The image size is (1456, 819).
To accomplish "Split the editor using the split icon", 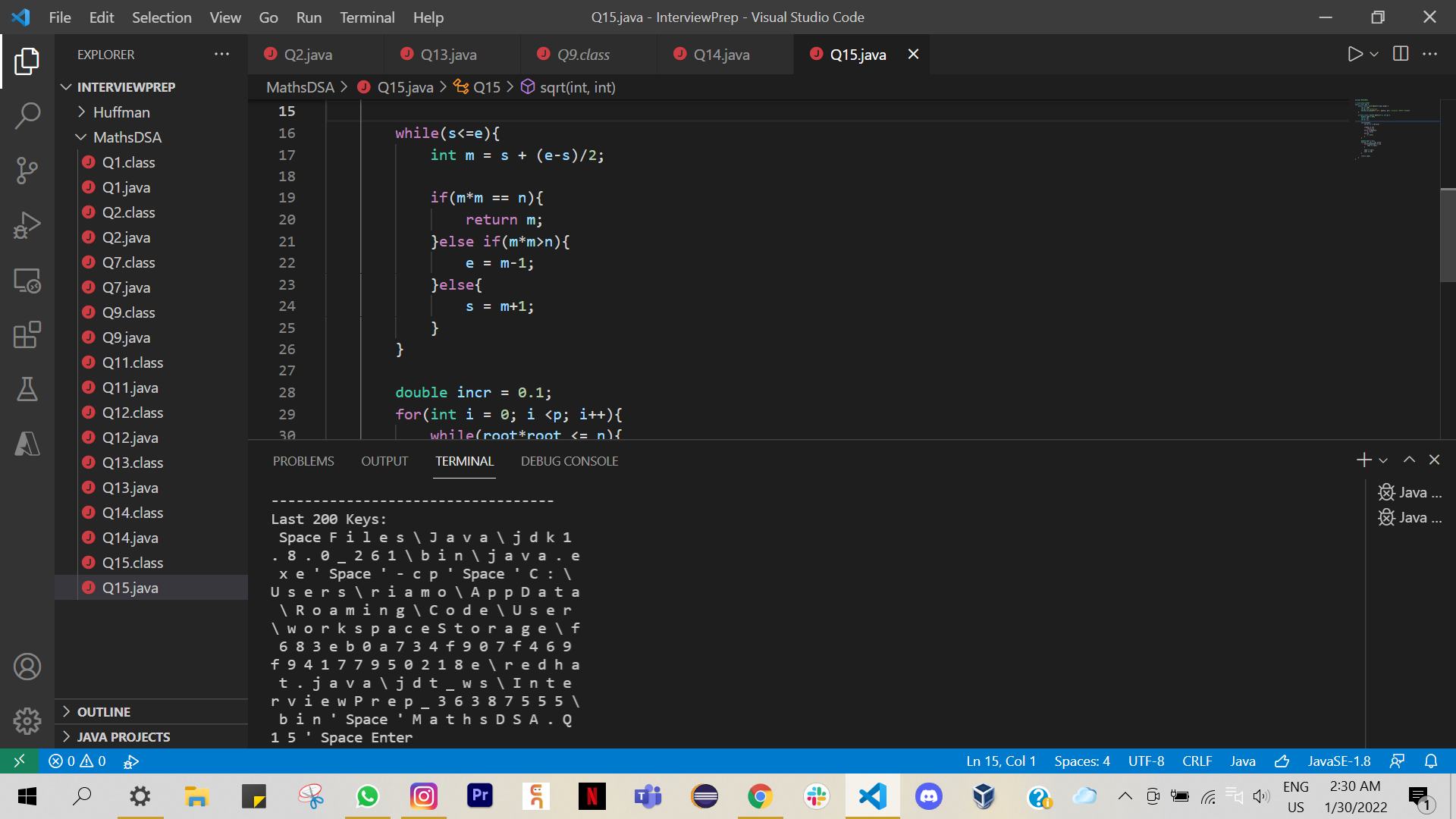I will click(1399, 54).
